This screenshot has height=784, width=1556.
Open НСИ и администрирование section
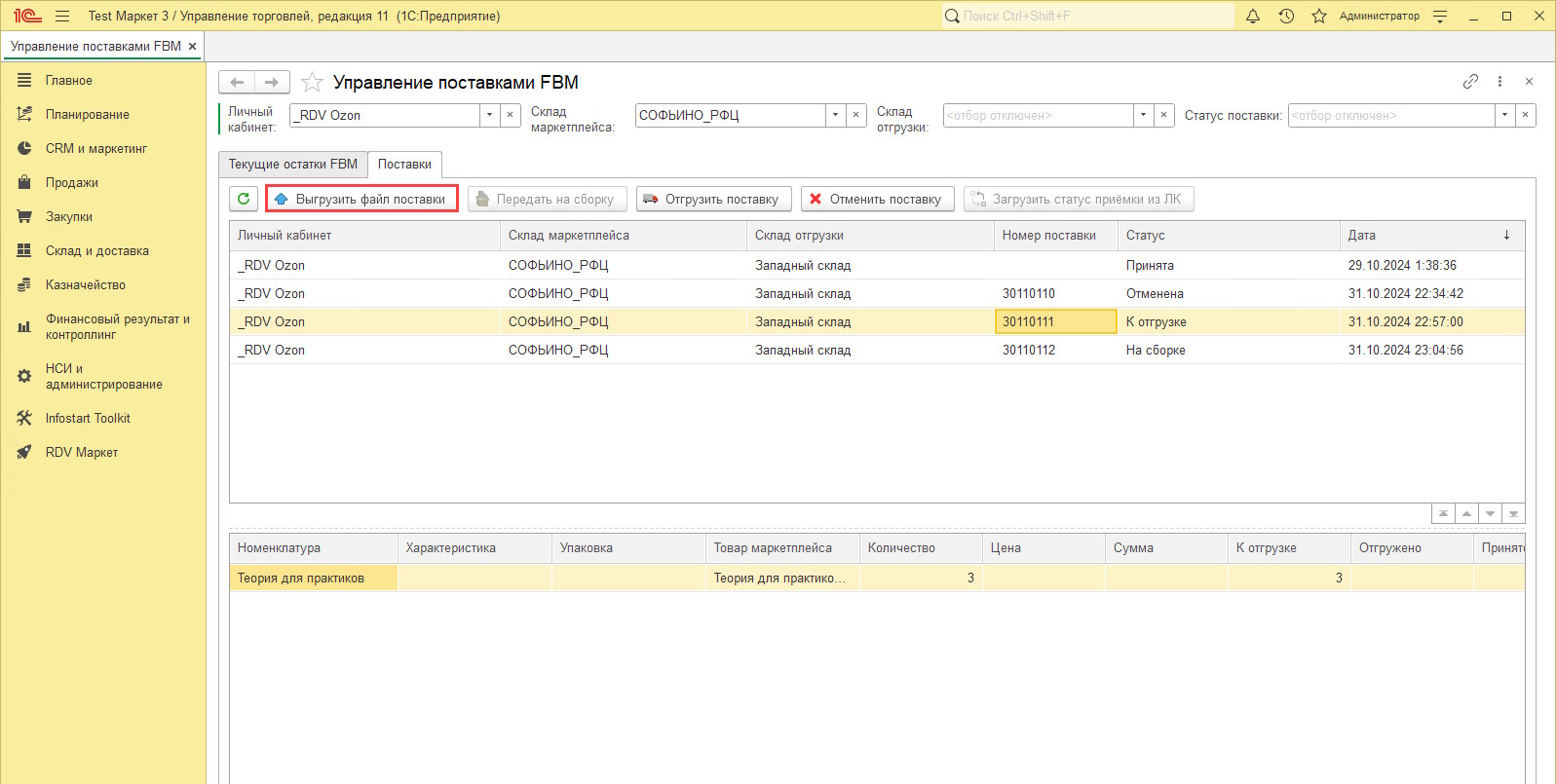(x=102, y=376)
